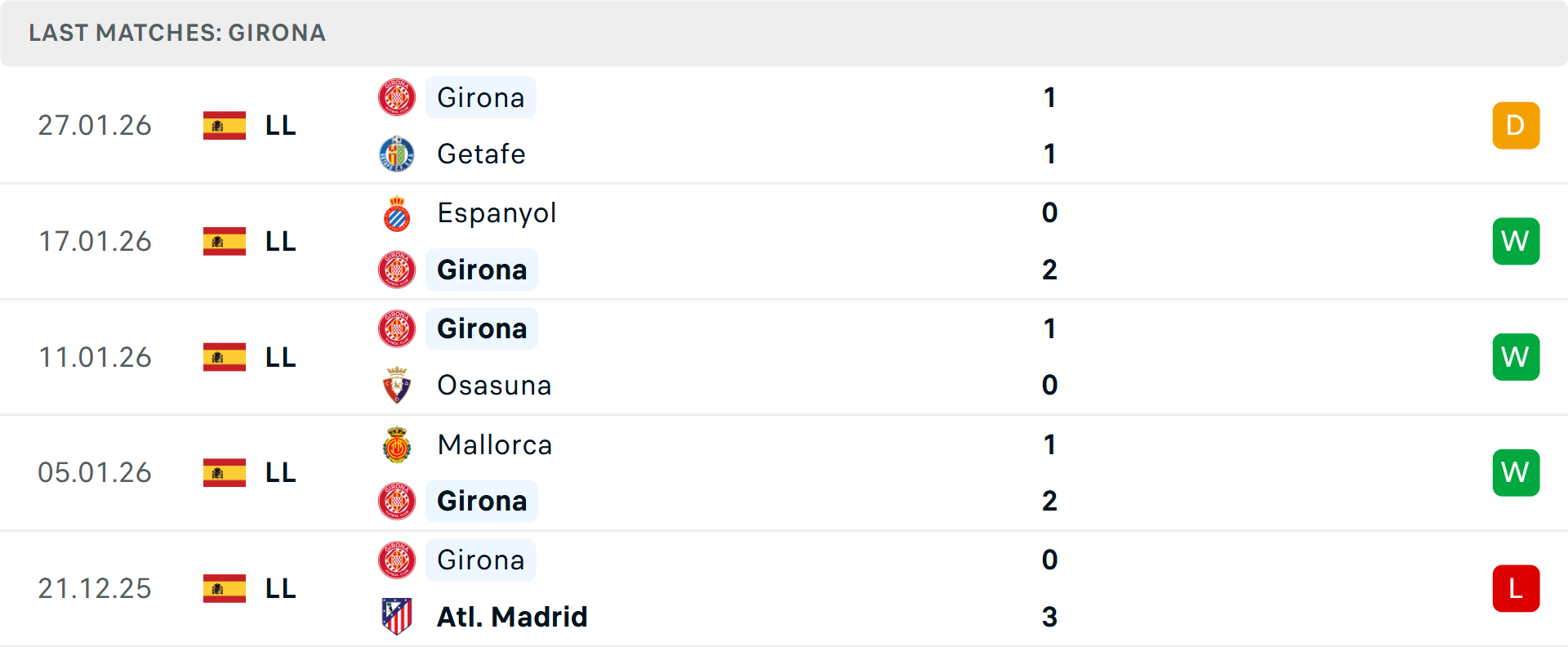Select the Mallorca team name
The height and width of the screenshot is (647, 1568).
[495, 445]
